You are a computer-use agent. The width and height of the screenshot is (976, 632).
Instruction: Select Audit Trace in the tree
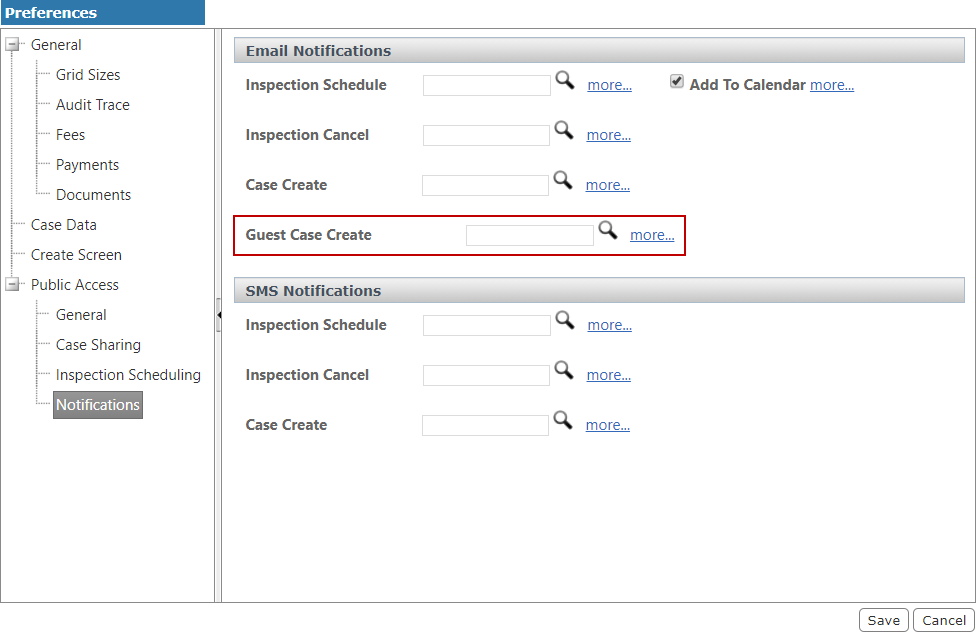tap(92, 105)
